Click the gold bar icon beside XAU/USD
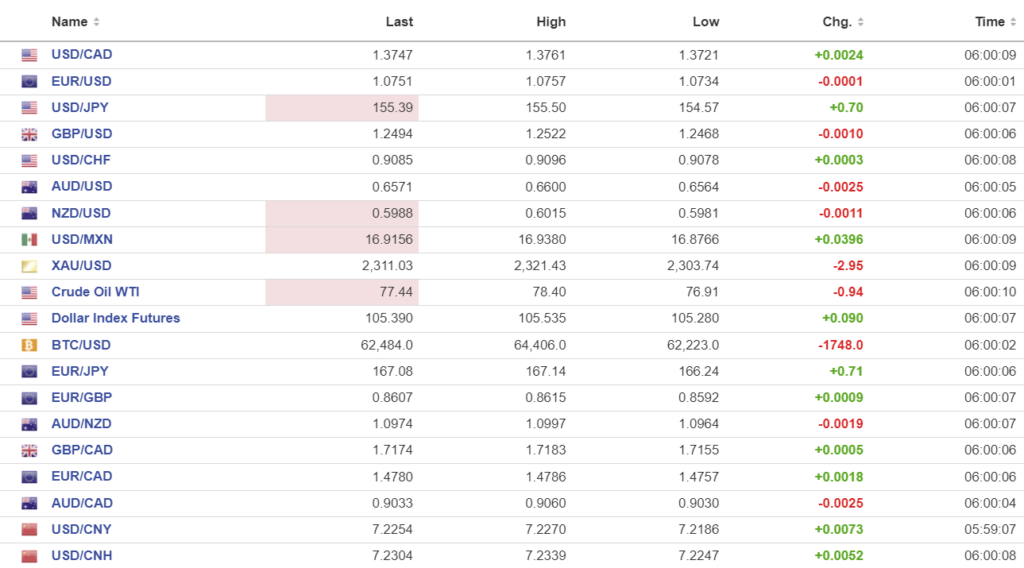This screenshot has width=1024, height=568. click(29, 266)
